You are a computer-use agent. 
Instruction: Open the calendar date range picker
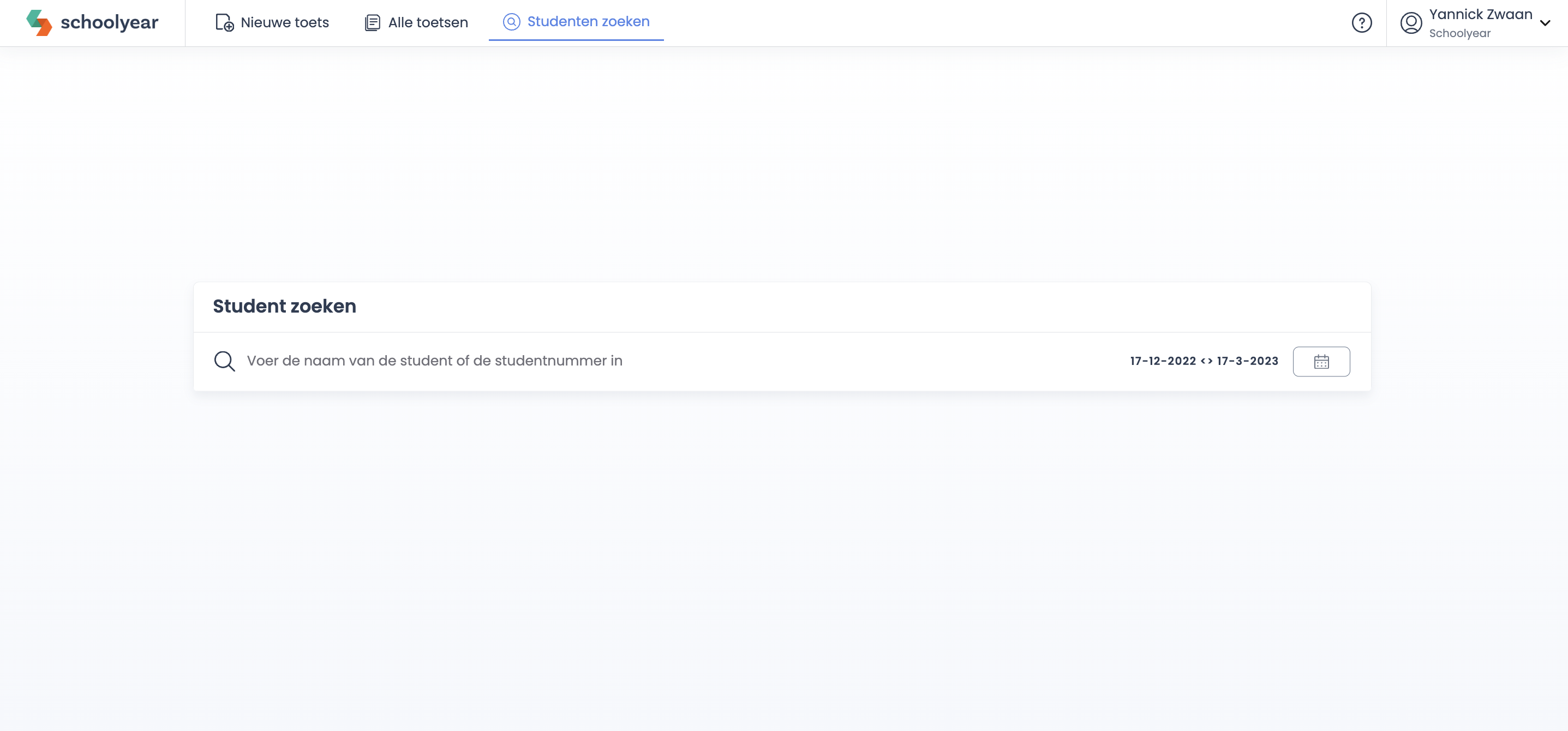pos(1321,362)
